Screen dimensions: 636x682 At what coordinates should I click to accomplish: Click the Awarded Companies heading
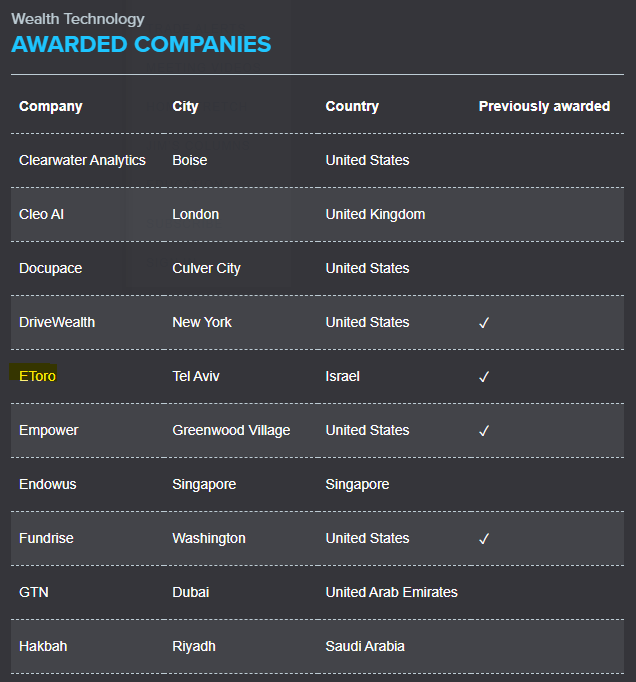click(141, 44)
